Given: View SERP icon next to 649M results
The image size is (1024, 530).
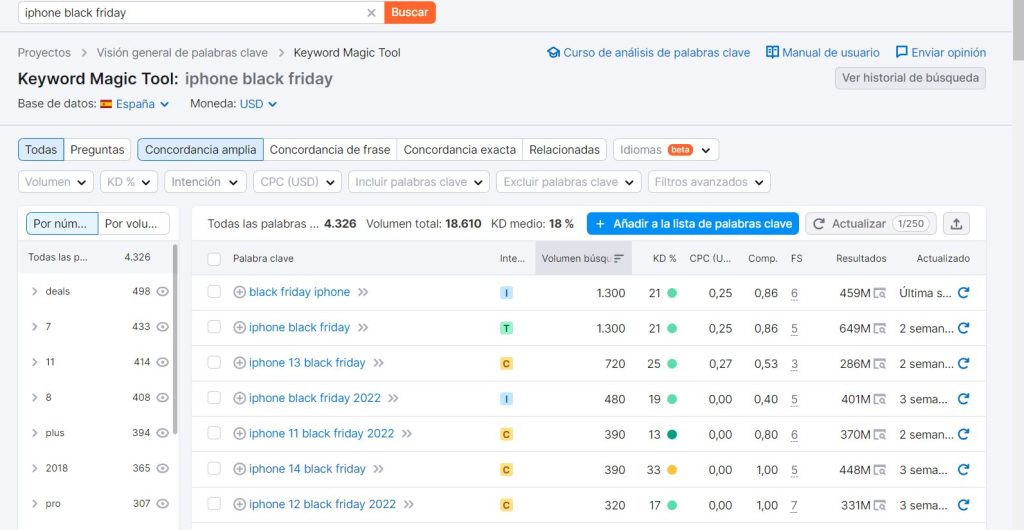Looking at the screenshot, I should coord(880,328).
